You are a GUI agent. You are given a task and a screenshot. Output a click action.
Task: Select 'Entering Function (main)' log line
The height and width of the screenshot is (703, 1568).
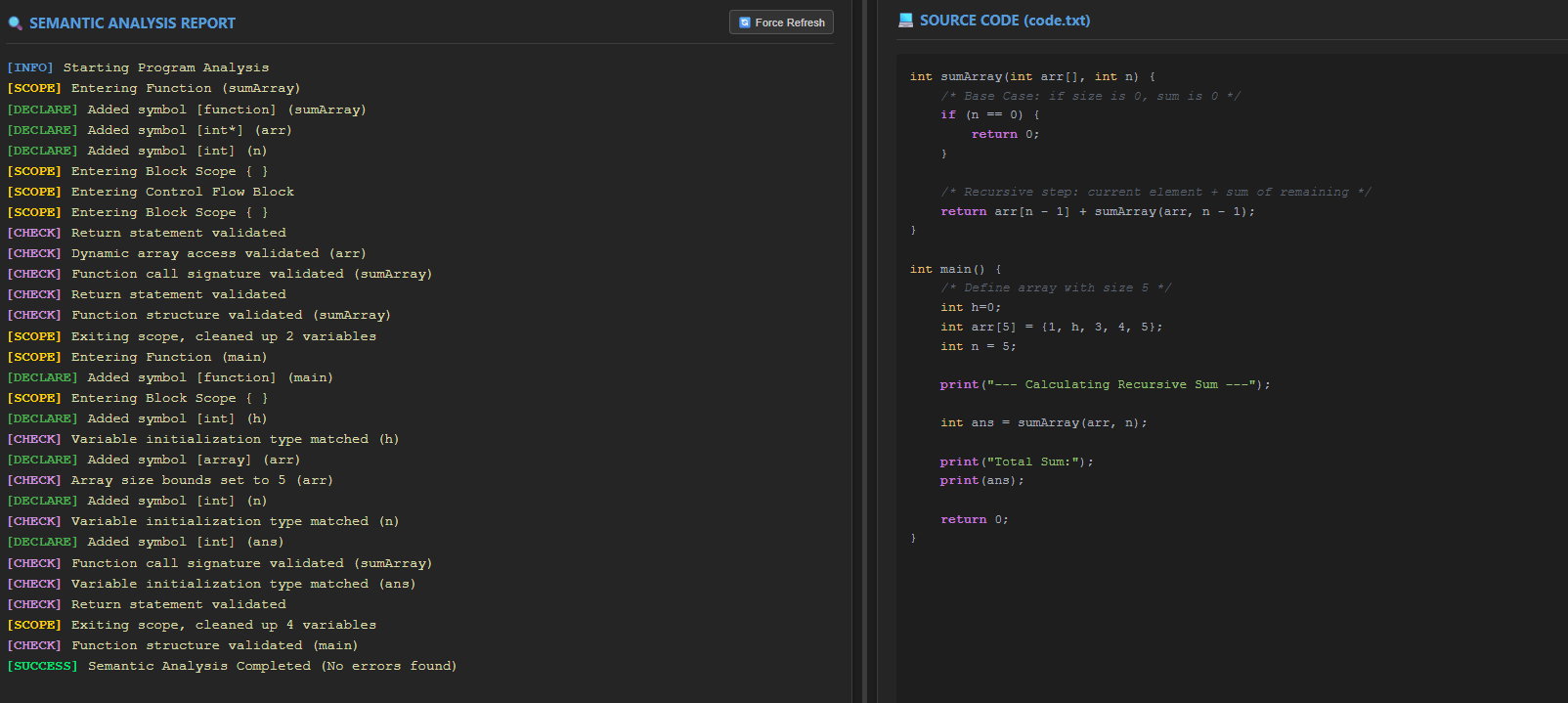(x=137, y=357)
